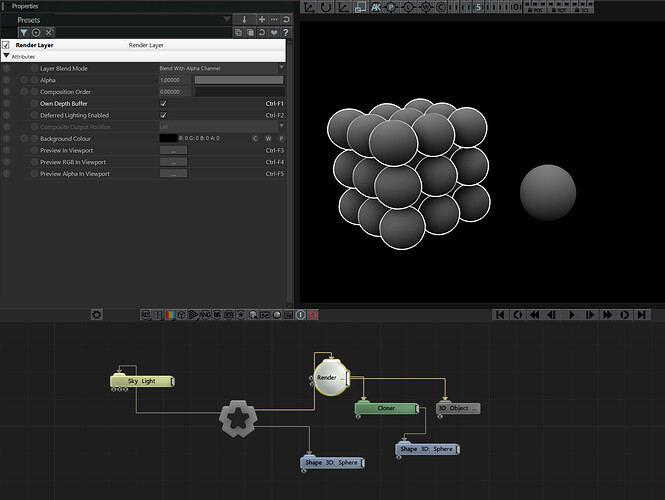
Task: Open the Background Colour swatch
Action: point(168,138)
